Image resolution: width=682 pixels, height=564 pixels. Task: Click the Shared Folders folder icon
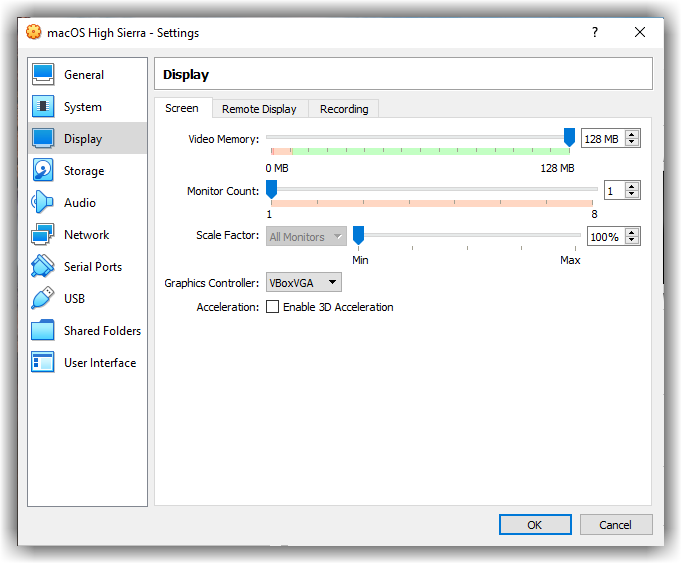(43, 331)
